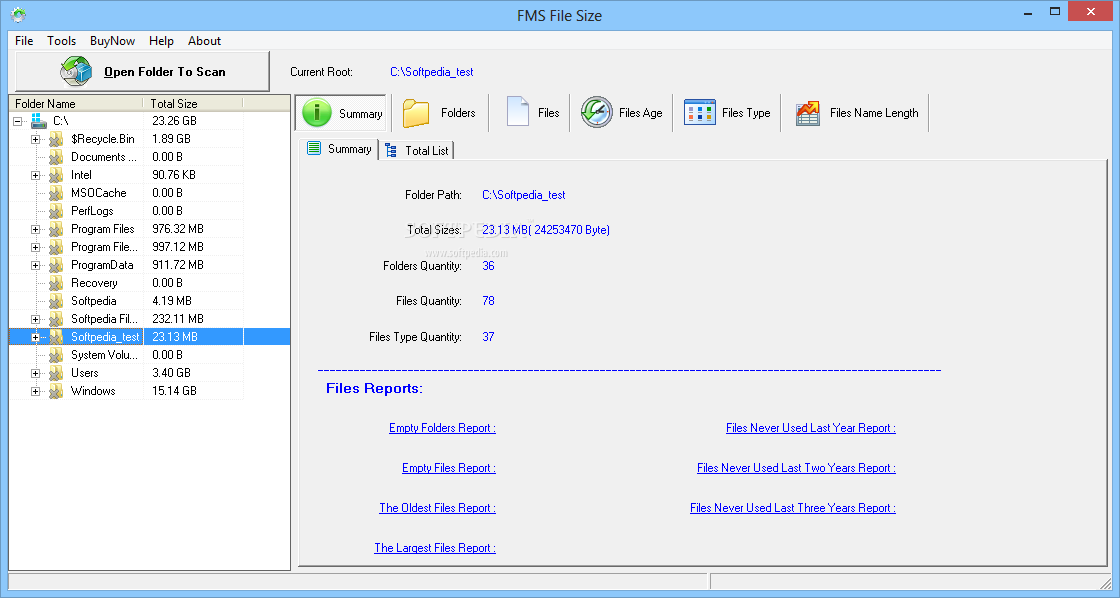Click the MSOCache folder icon
Image resolution: width=1120 pixels, height=598 pixels.
pos(56,193)
